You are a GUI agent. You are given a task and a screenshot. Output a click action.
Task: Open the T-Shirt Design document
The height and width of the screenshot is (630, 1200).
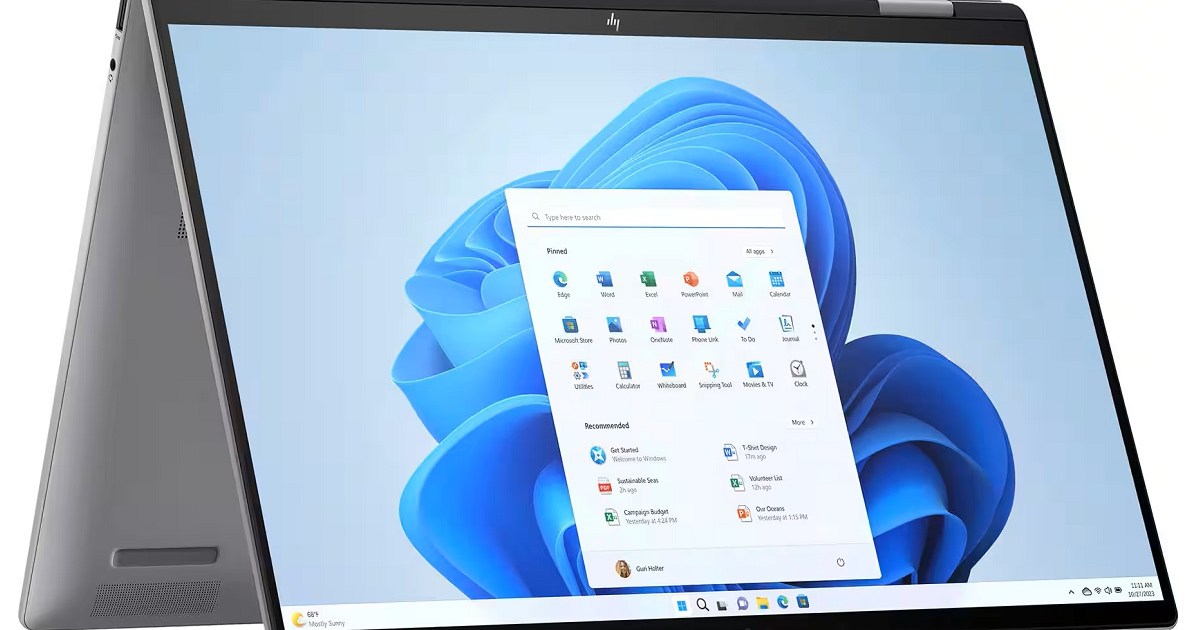[755, 452]
